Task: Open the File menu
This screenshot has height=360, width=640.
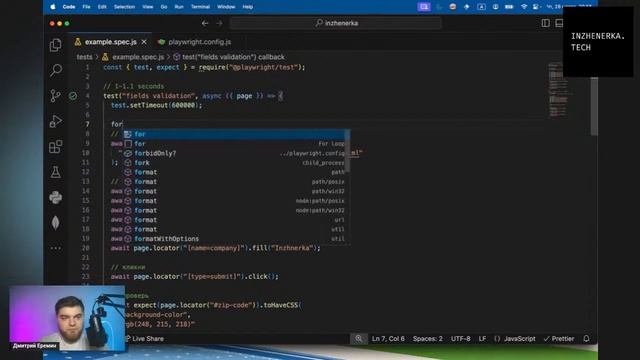Action: pos(86,7)
